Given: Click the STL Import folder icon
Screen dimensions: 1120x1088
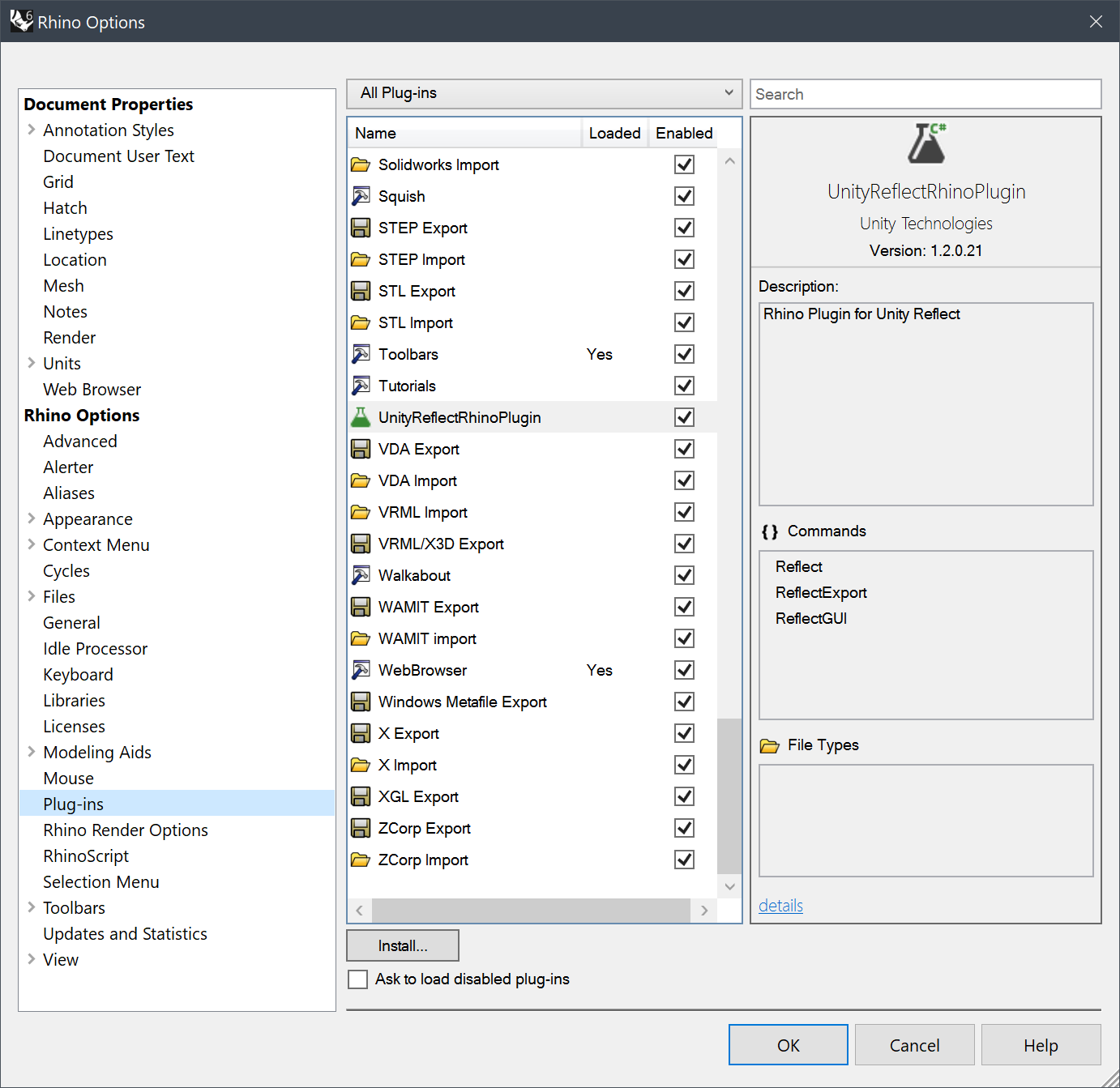Looking at the screenshot, I should click(361, 322).
